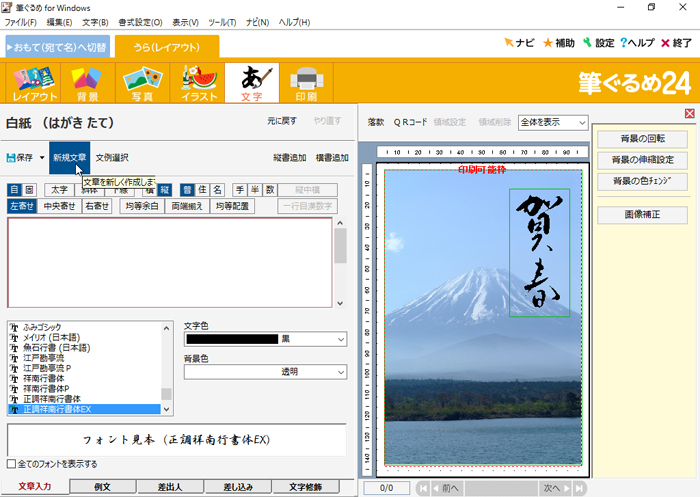Enable 全てのフォントを表示する checkbox
The width and height of the screenshot is (700, 497).
pos(12,464)
